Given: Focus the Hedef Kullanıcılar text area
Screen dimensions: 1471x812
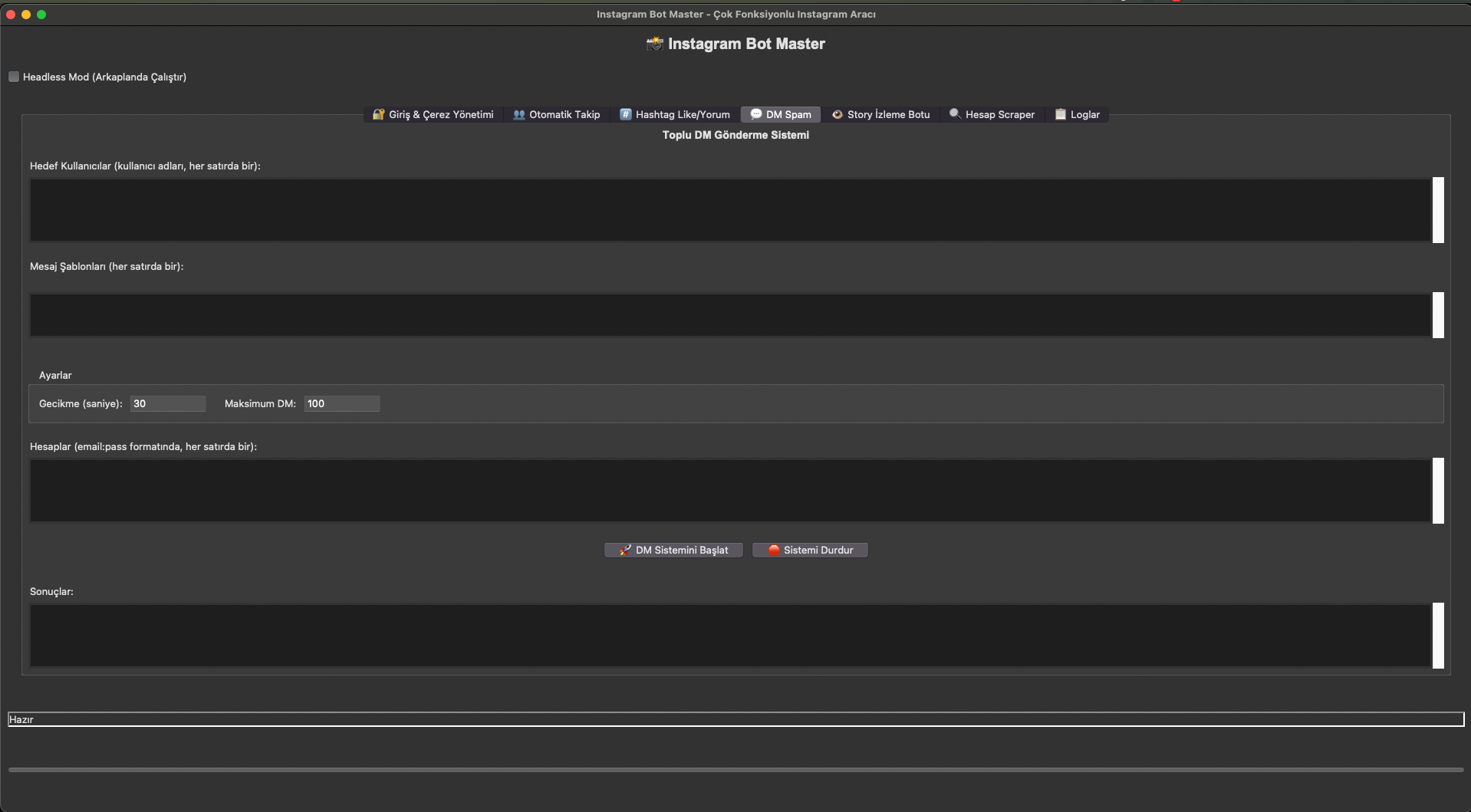Looking at the screenshot, I should (x=730, y=210).
